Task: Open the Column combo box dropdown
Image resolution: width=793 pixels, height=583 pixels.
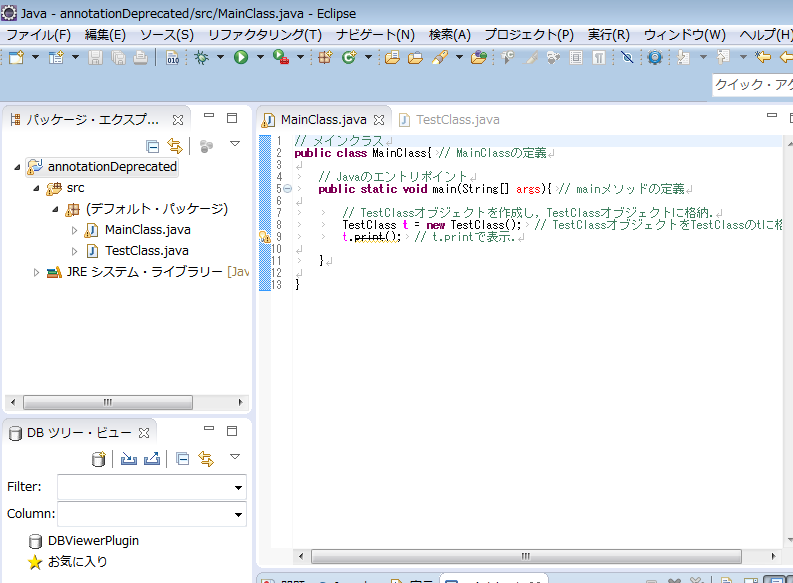Action: click(x=238, y=515)
